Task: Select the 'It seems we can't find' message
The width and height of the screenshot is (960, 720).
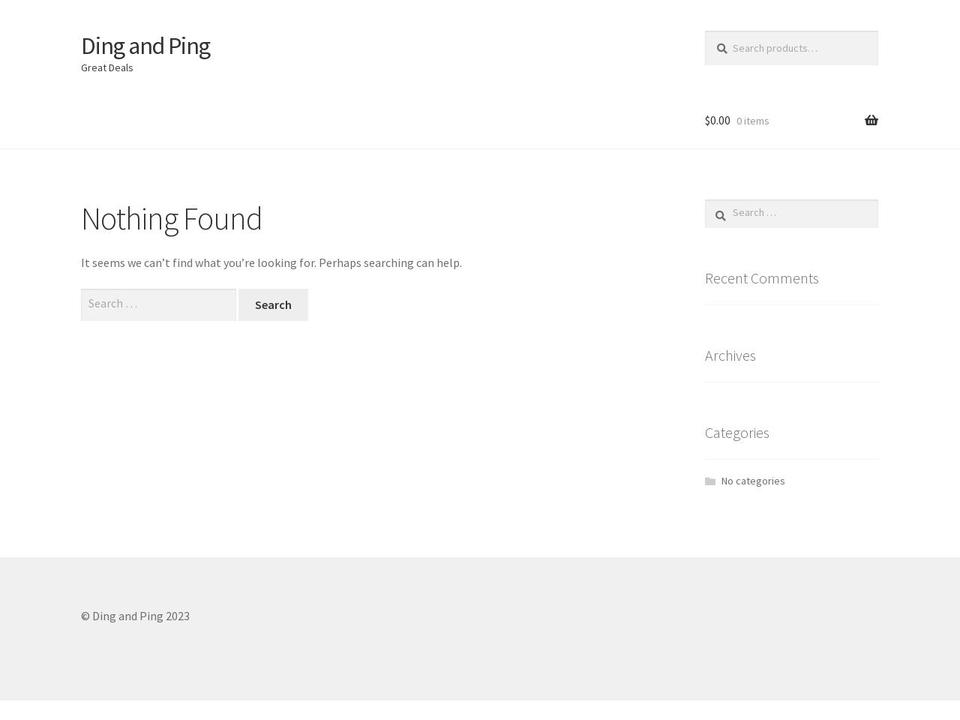Action: (271, 263)
